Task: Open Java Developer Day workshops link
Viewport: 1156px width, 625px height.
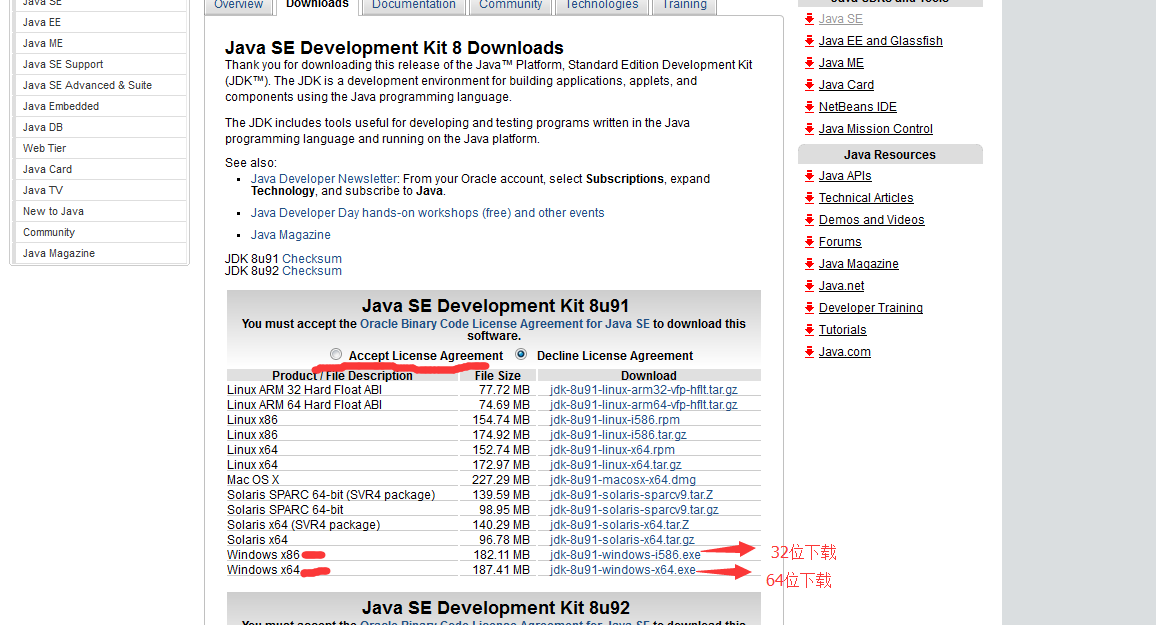Action: 428,213
